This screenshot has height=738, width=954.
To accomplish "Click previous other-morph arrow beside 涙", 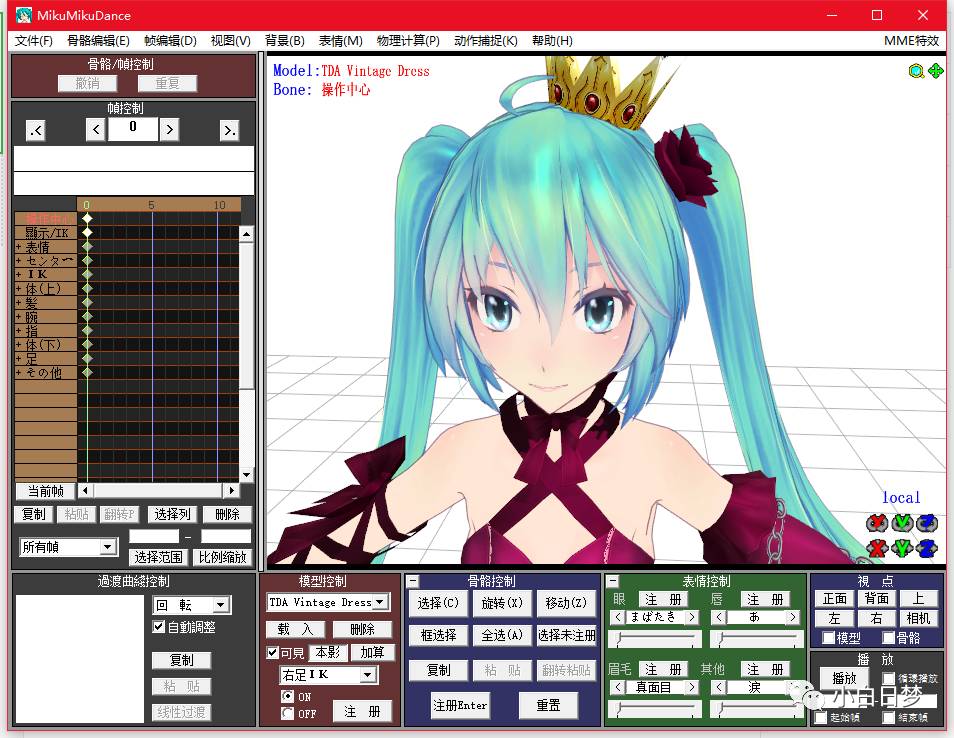I will tap(719, 687).
